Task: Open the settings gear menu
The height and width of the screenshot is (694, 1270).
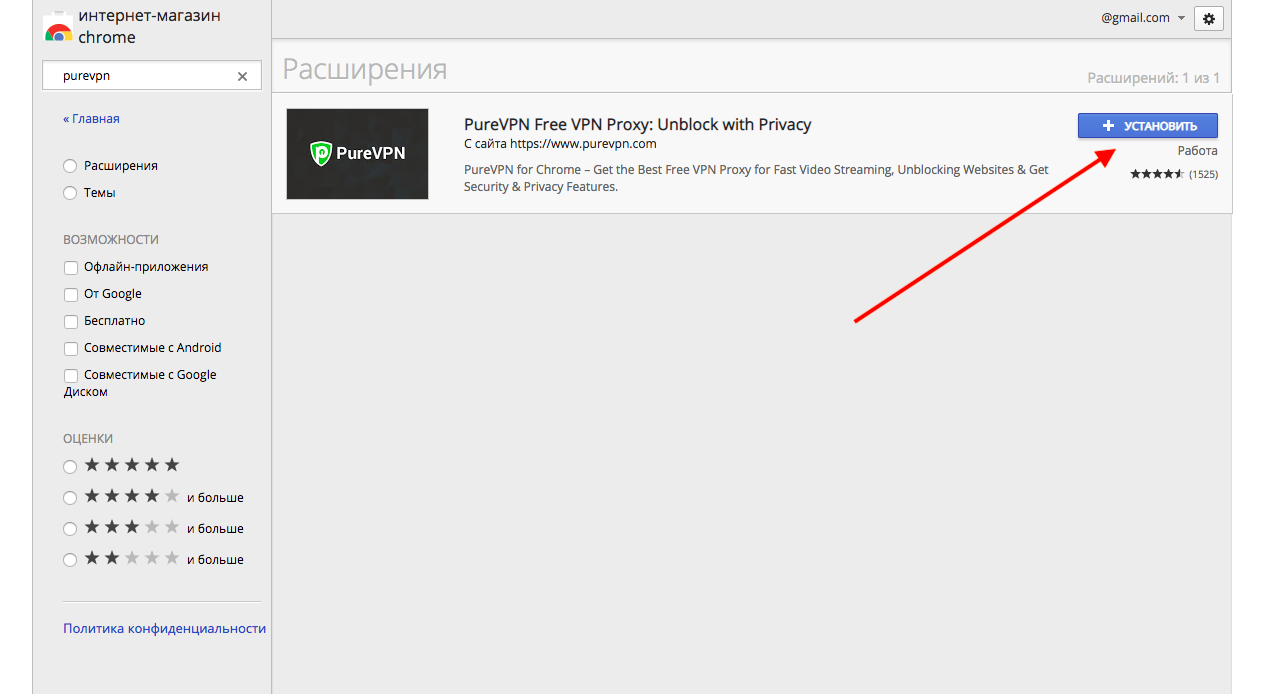Action: coord(1209,18)
